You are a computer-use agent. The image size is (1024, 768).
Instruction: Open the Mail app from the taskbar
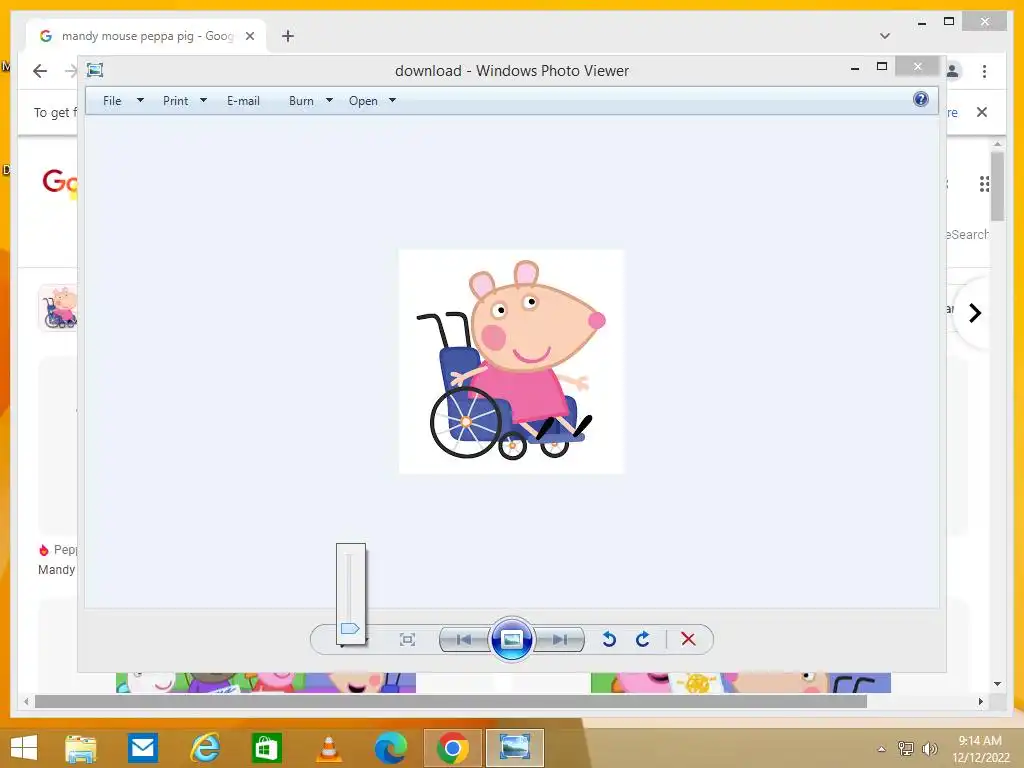[142, 748]
